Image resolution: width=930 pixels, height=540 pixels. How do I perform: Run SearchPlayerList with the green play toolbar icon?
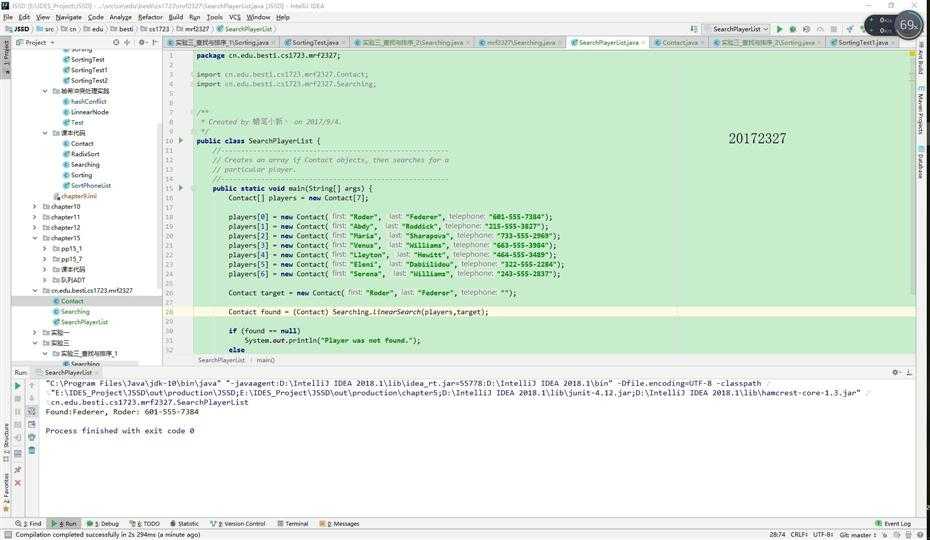pos(779,28)
